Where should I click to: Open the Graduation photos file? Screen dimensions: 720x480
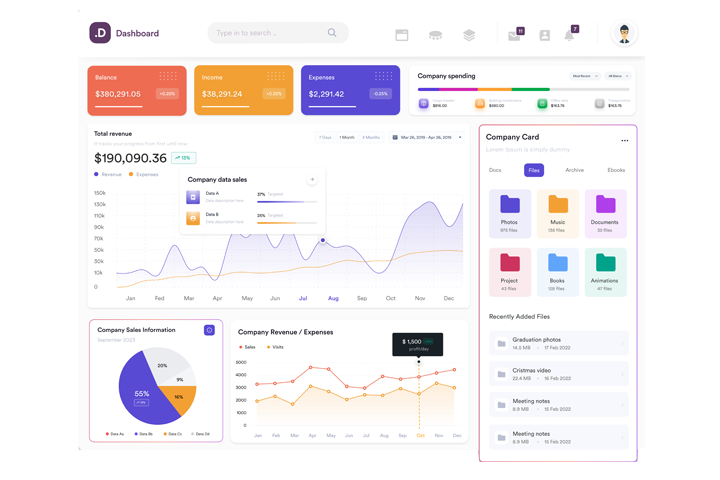(x=558, y=344)
